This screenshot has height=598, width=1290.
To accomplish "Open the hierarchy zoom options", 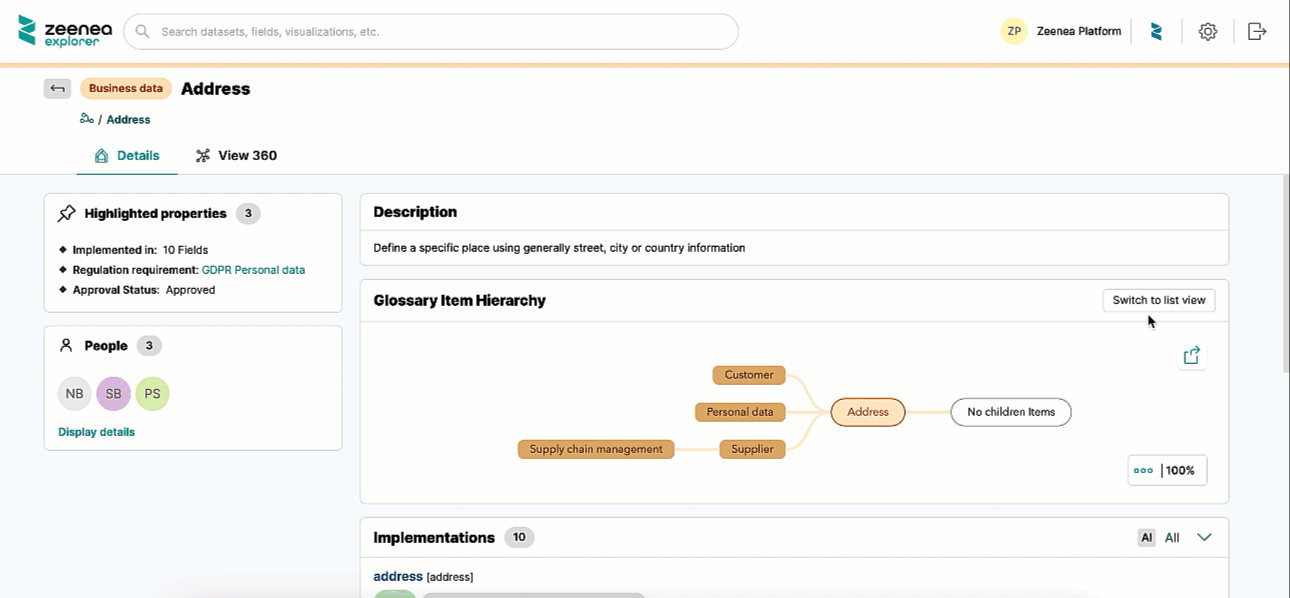I will [x=1144, y=470].
